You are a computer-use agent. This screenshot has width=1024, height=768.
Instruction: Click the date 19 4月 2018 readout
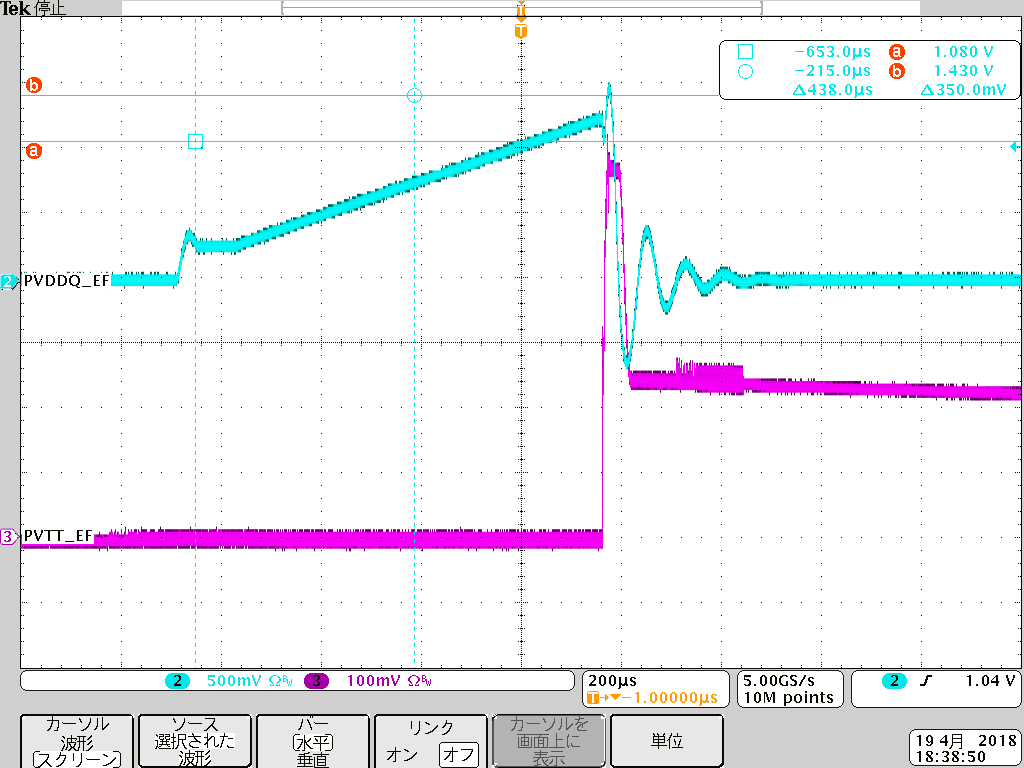pyautogui.click(x=966, y=741)
